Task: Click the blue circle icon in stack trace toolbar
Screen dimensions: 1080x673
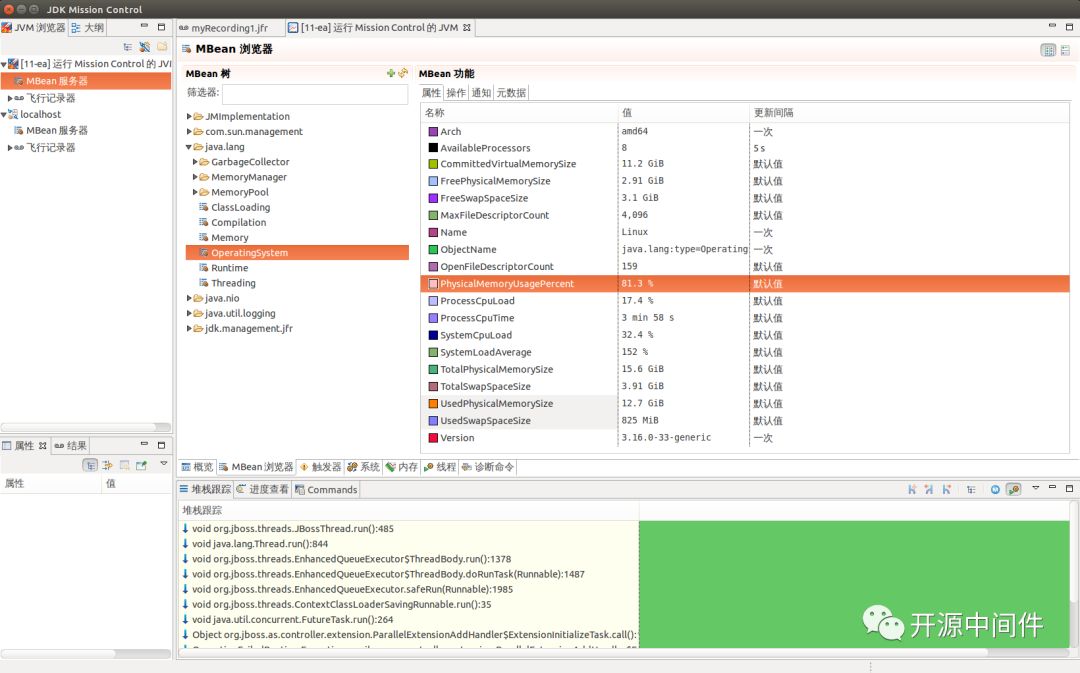Action: pos(995,489)
